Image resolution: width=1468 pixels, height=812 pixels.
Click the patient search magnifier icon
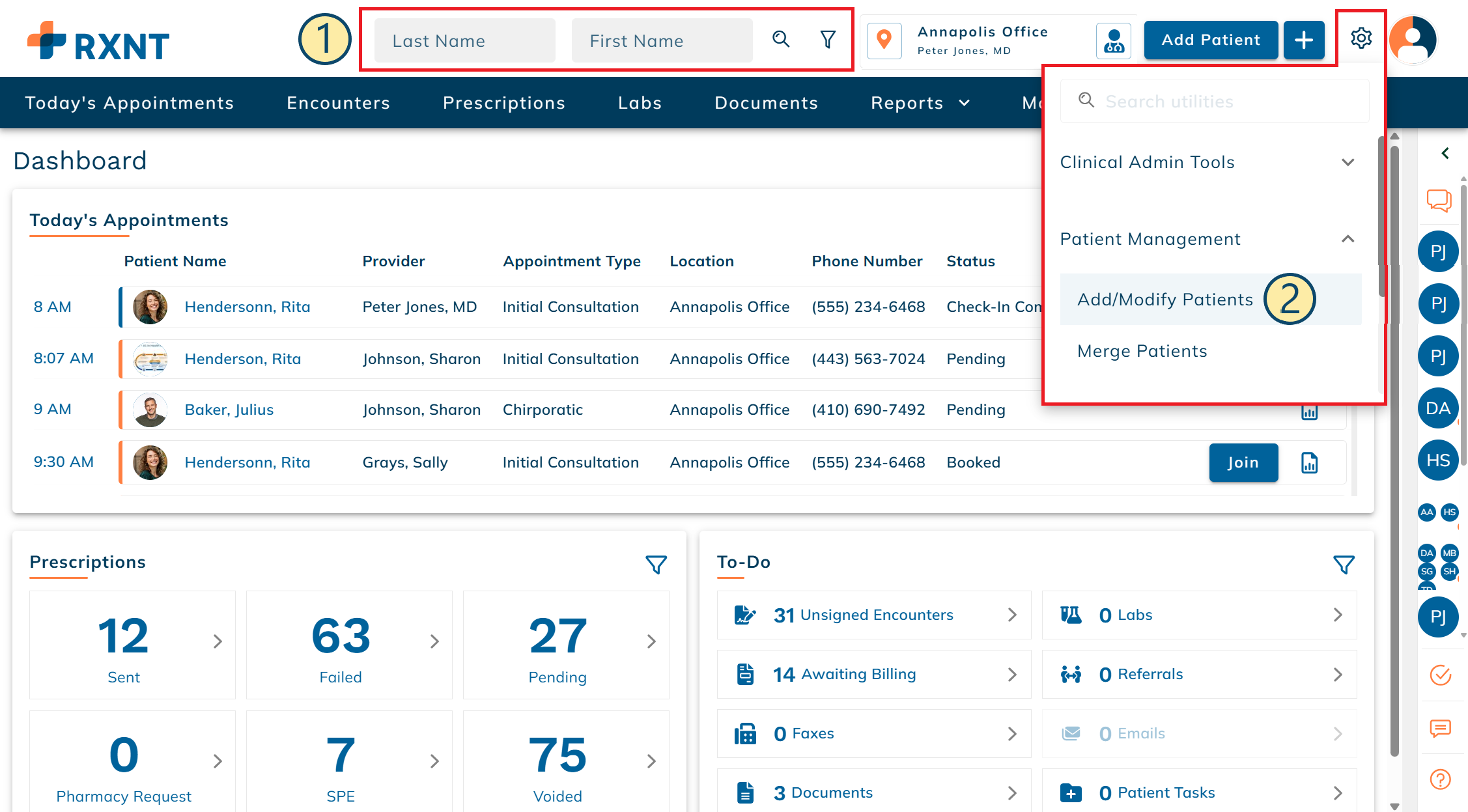[781, 40]
